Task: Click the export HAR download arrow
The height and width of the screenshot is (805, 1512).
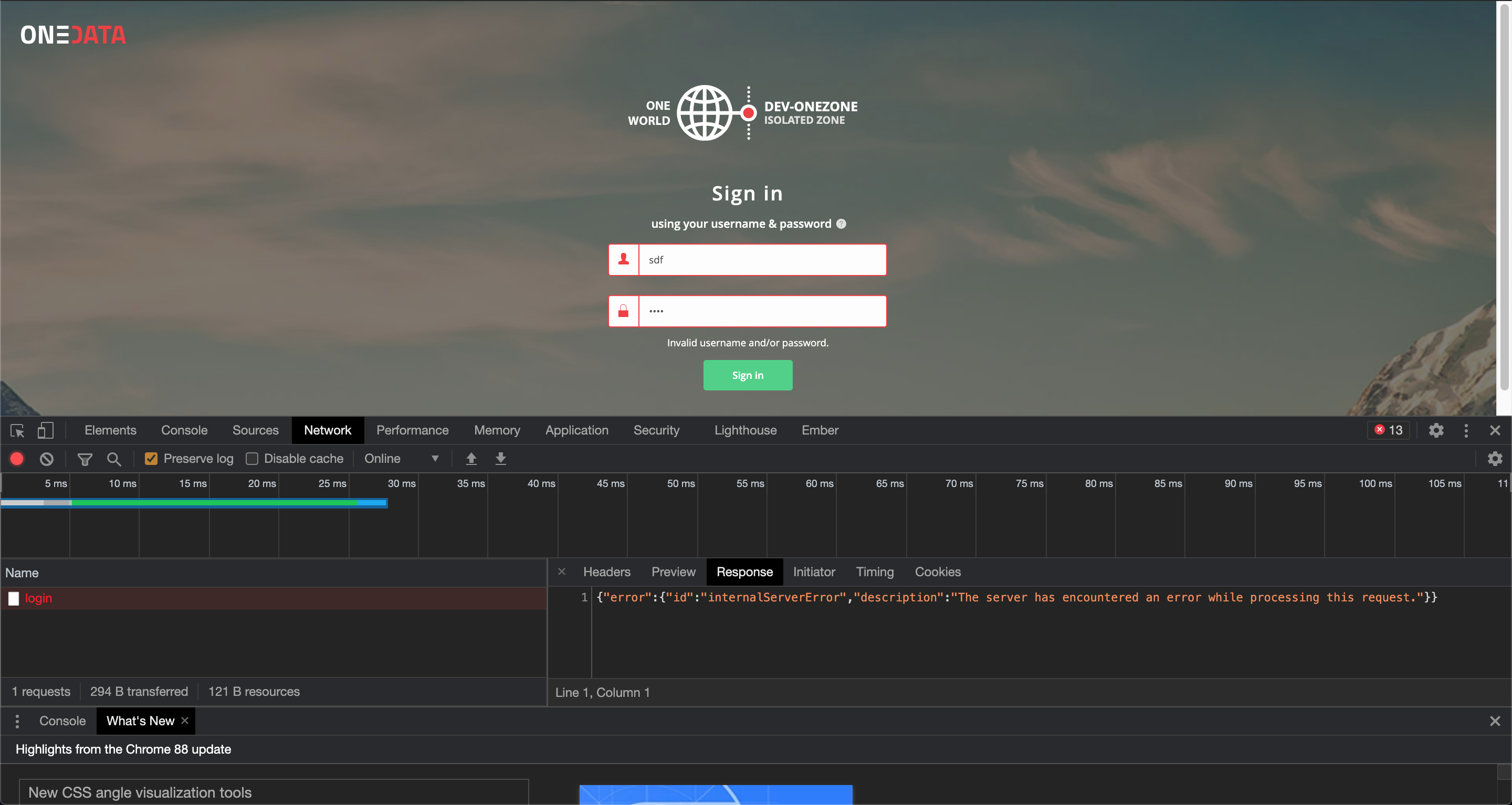Action: [500, 459]
